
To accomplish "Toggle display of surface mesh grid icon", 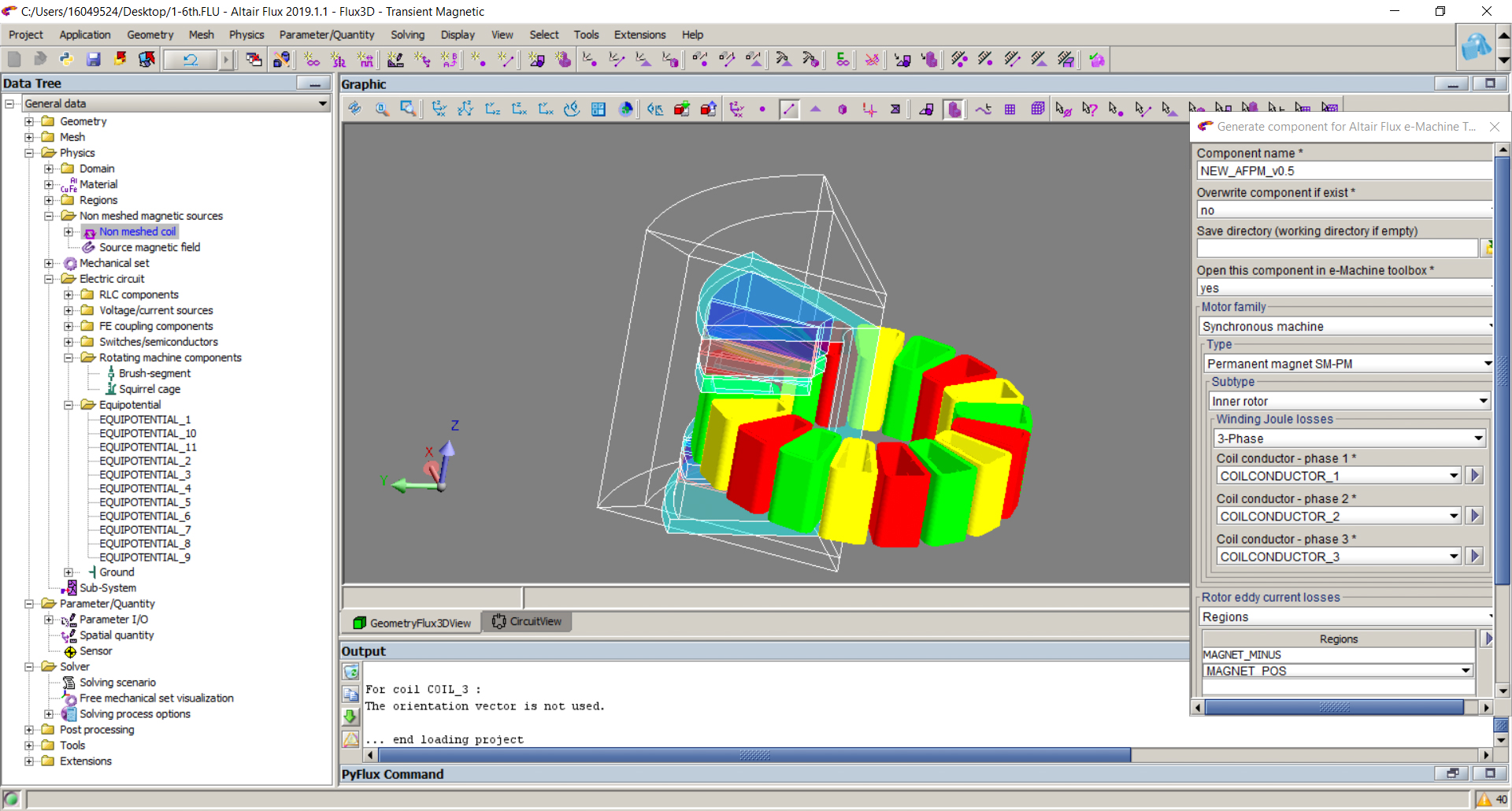I will (1010, 109).
